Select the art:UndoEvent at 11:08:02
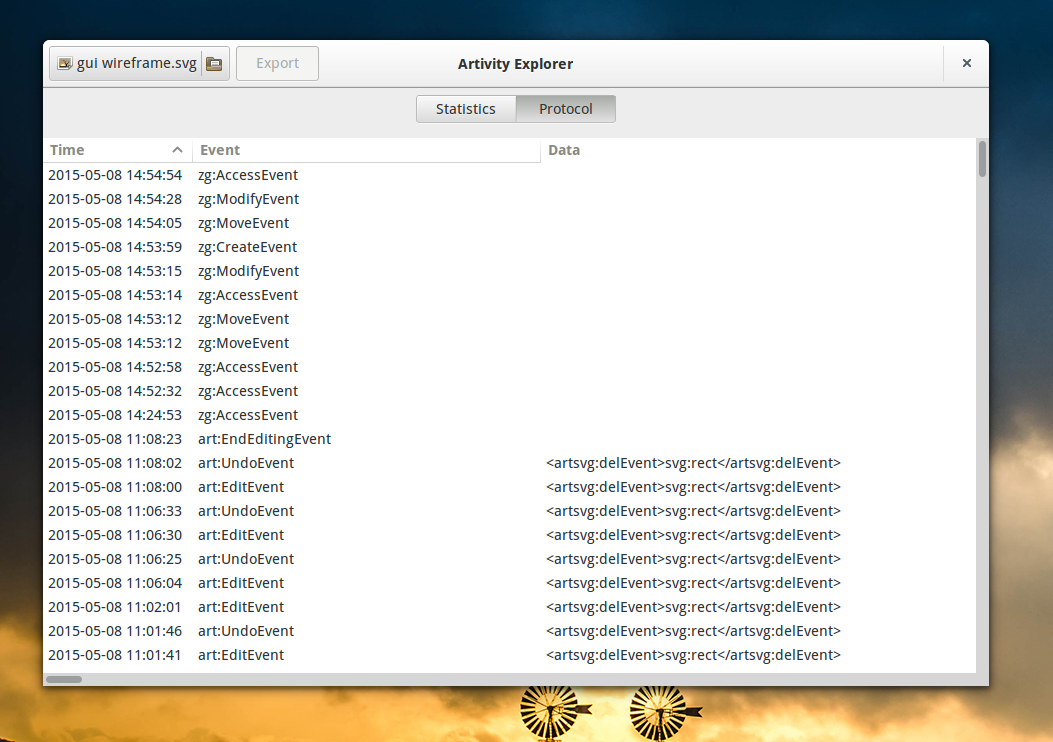1053x742 pixels. tap(246, 463)
